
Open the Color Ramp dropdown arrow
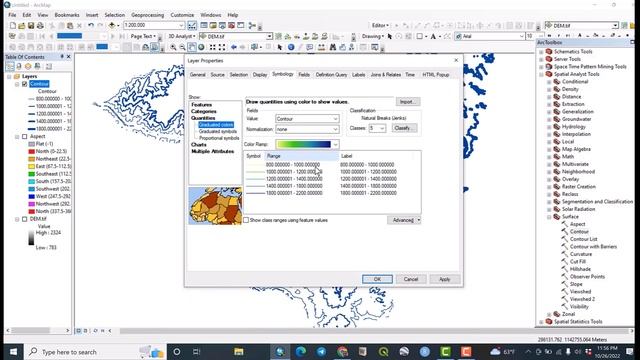click(x=336, y=144)
